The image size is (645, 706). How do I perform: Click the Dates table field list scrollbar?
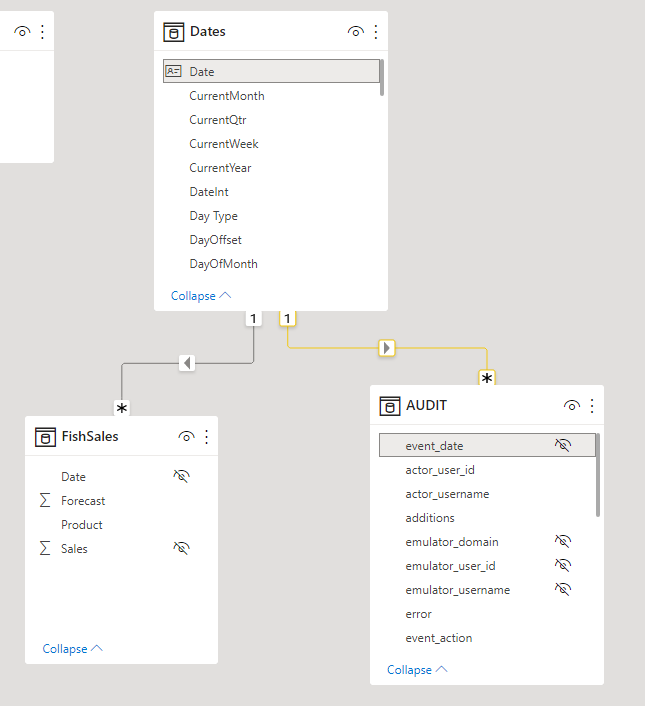382,78
